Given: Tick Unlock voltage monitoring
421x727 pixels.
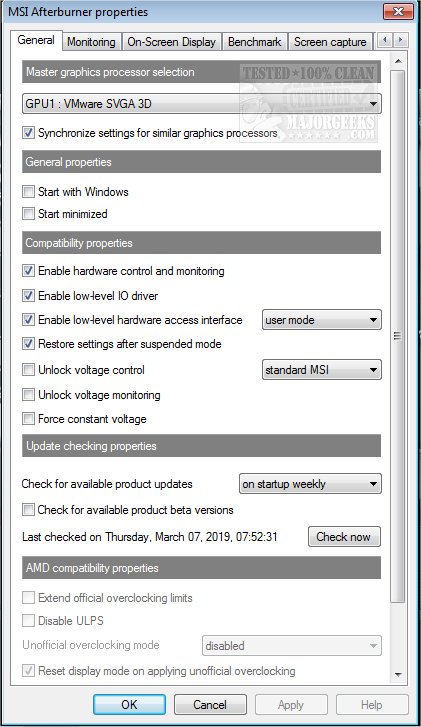Looking at the screenshot, I should 28,395.
